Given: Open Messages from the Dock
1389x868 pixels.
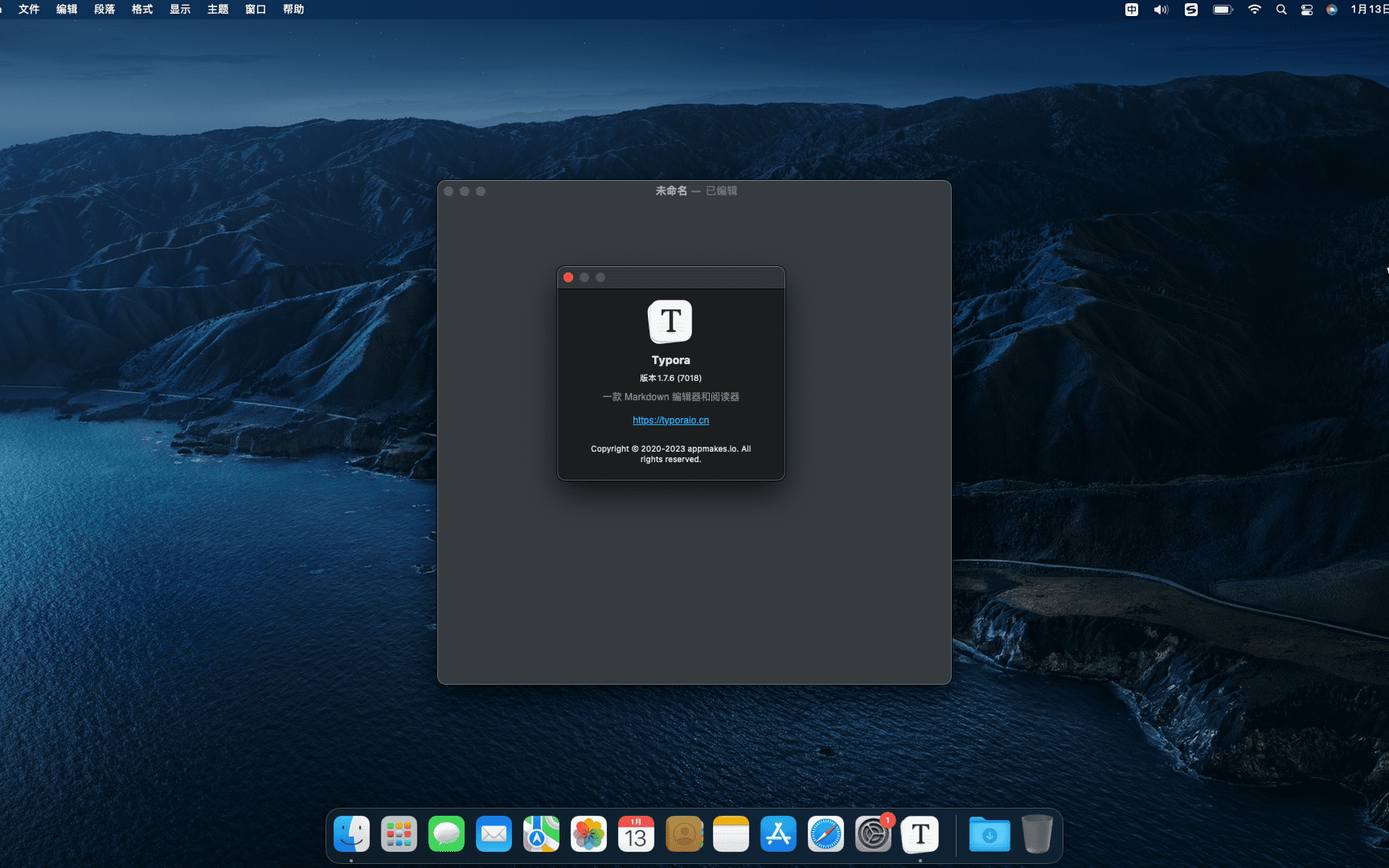Looking at the screenshot, I should tap(446, 834).
